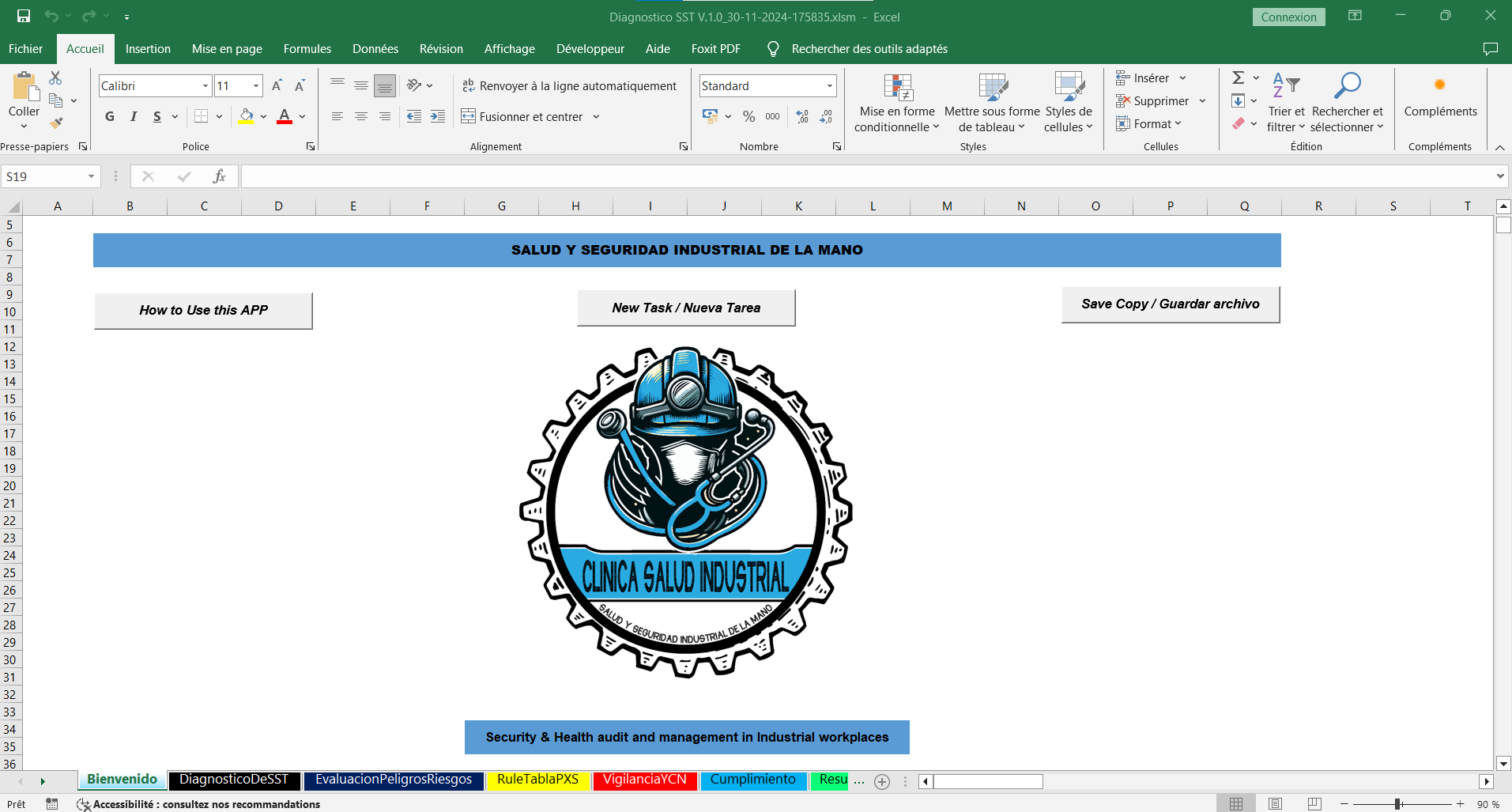Open the Fichier menu

(x=26, y=49)
